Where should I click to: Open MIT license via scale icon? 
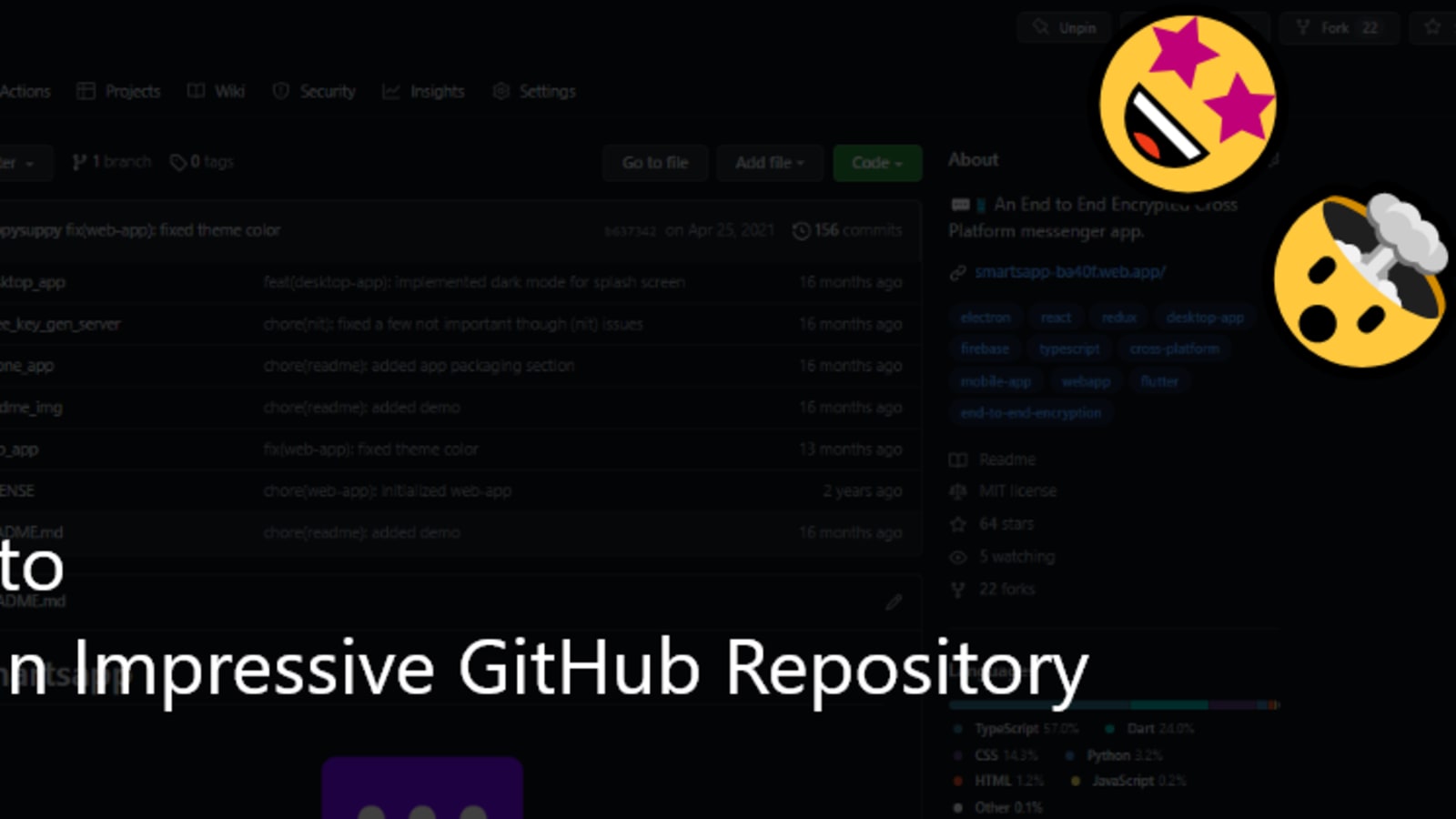click(958, 491)
